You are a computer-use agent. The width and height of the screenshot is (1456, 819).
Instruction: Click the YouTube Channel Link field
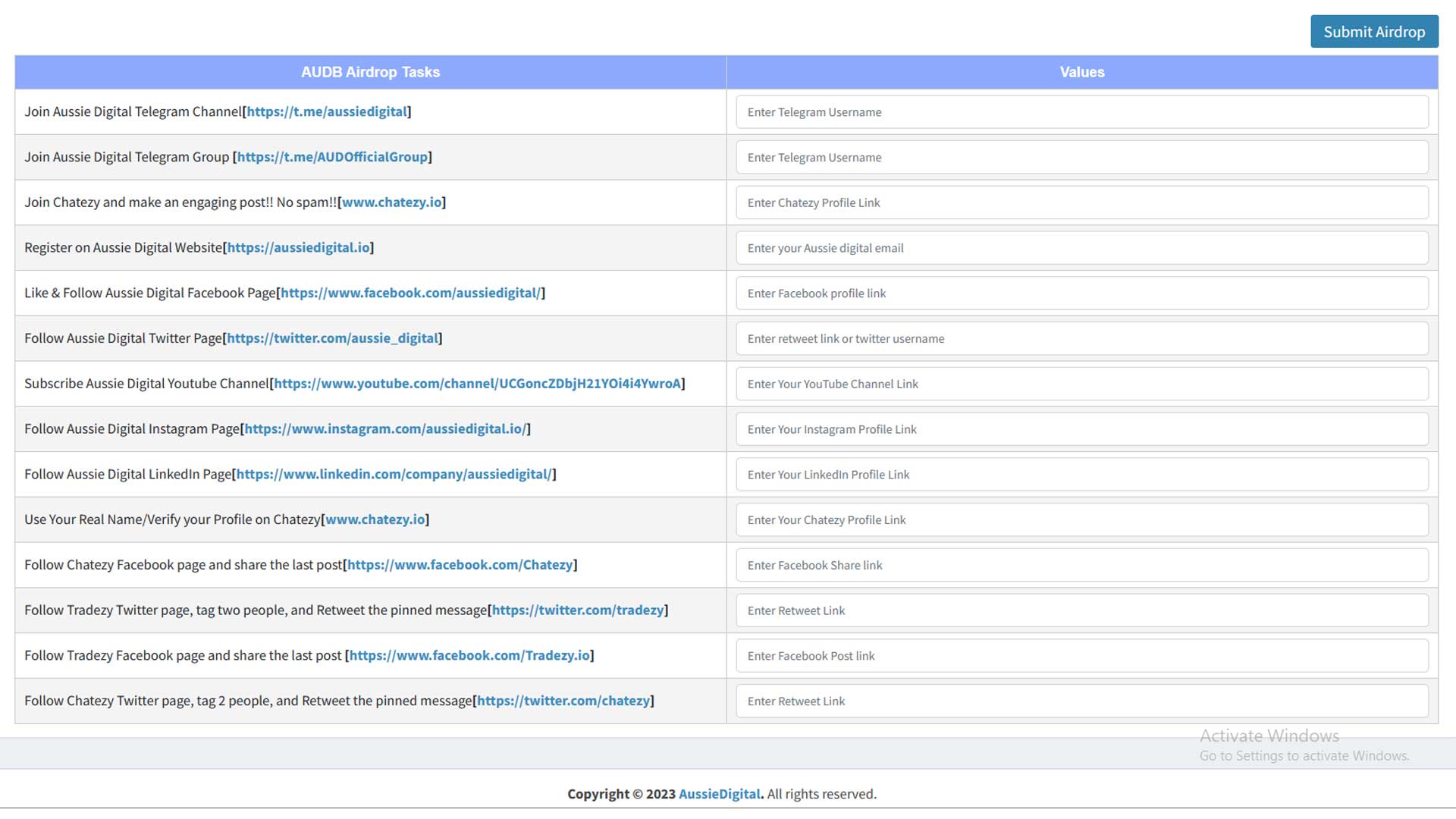coord(1082,384)
